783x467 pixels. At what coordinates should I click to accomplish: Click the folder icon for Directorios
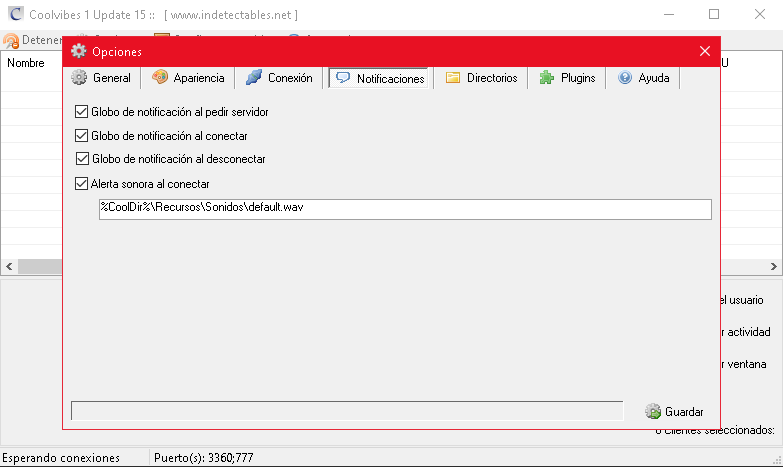point(453,78)
